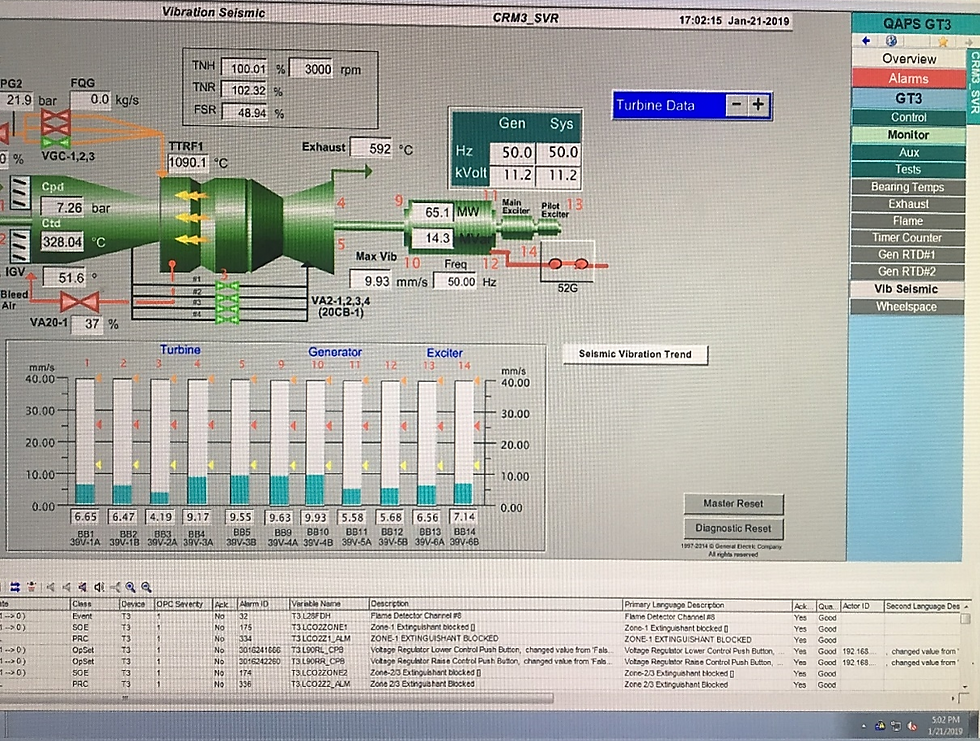Open the Flame display
This screenshot has width=980, height=741.
click(908, 221)
